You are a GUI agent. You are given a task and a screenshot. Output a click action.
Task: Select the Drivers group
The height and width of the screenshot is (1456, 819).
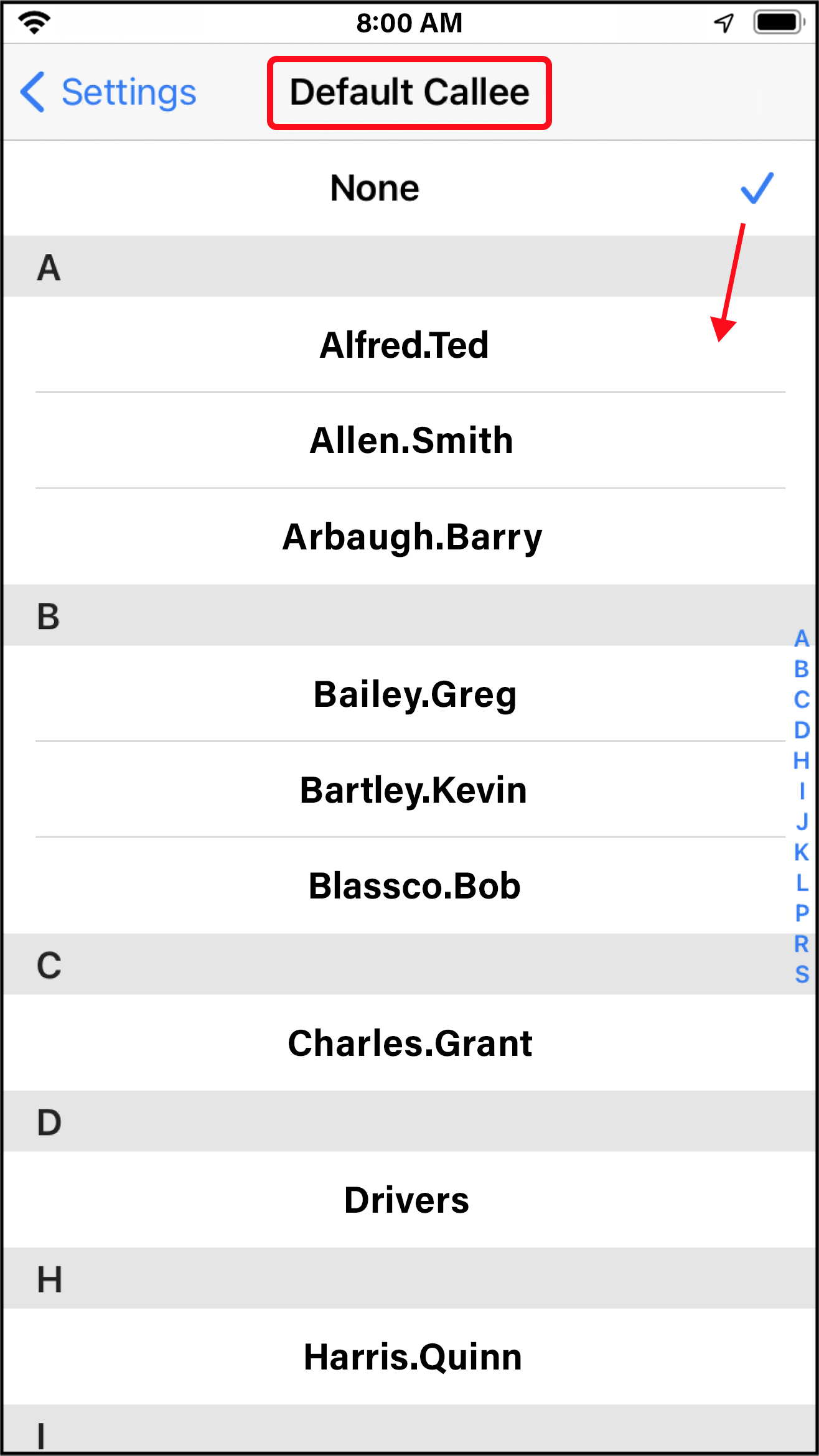[407, 1200]
